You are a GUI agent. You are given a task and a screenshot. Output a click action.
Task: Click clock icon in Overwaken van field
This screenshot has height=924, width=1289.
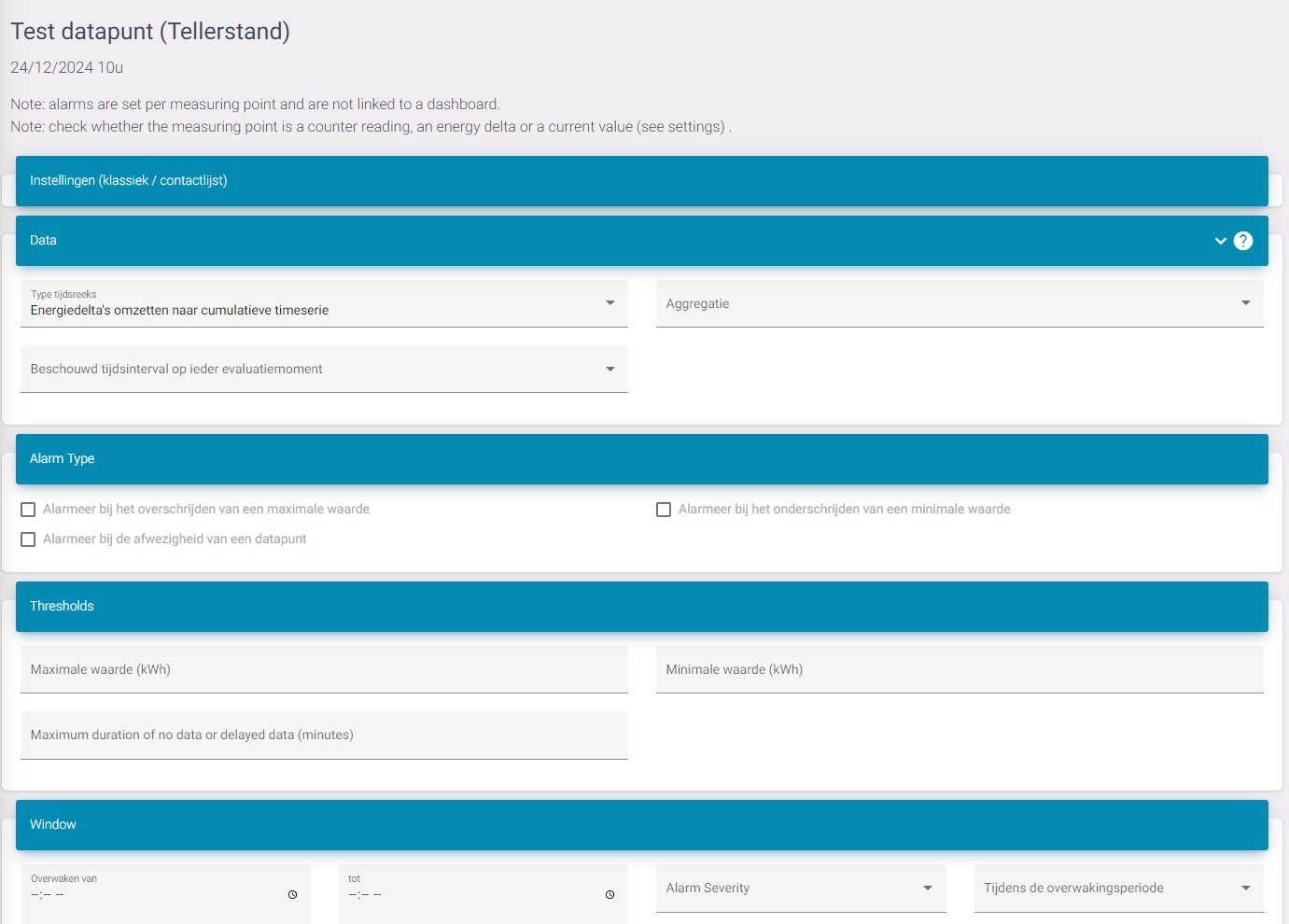click(x=292, y=894)
